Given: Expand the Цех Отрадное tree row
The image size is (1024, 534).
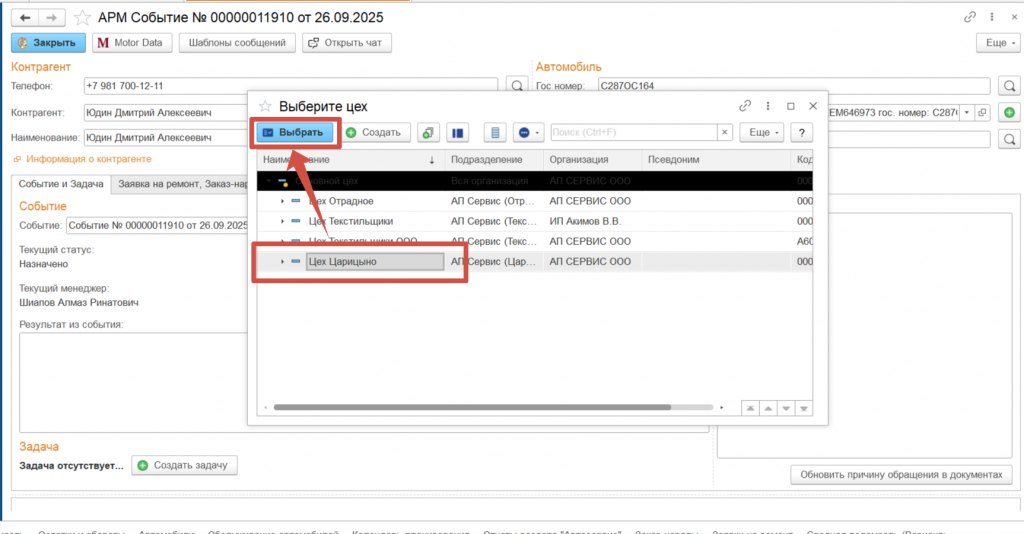Looking at the screenshot, I should click(283, 201).
